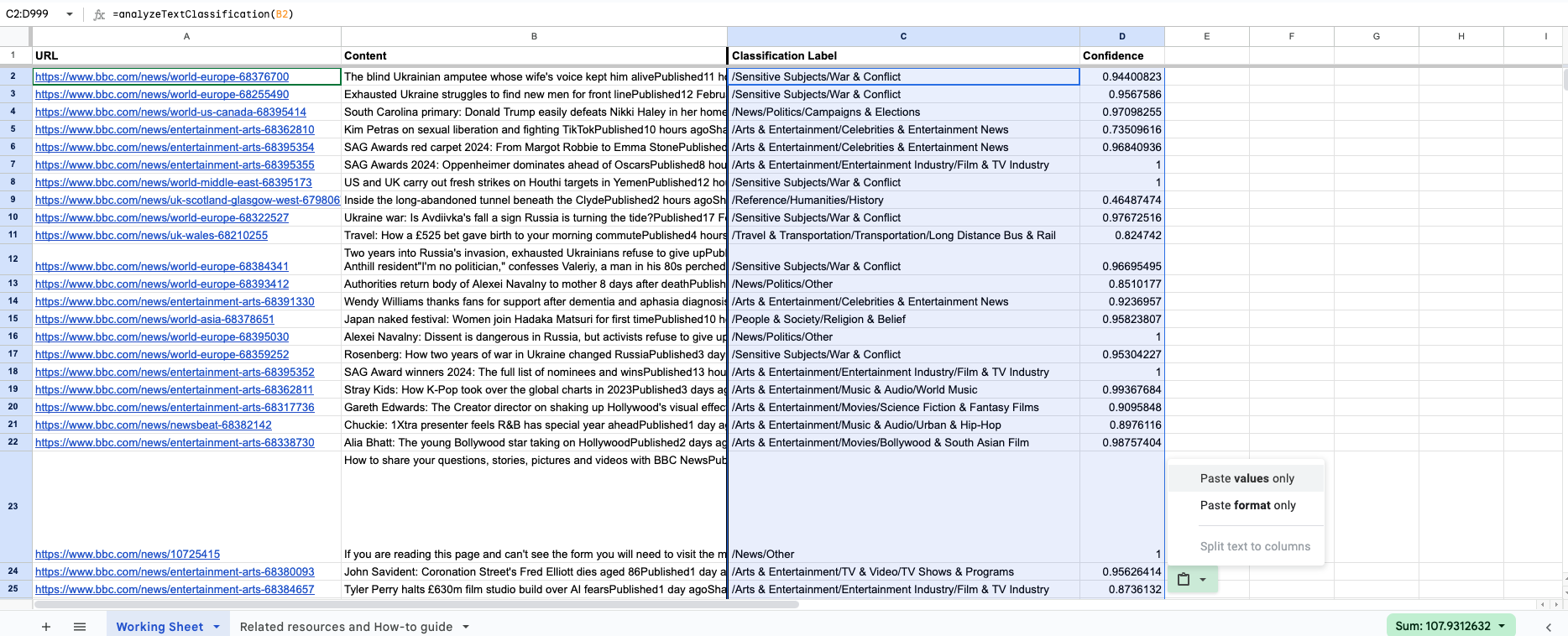1568x636 pixels.
Task: Click confidence value 0.824742
Action: [x=1122, y=235]
